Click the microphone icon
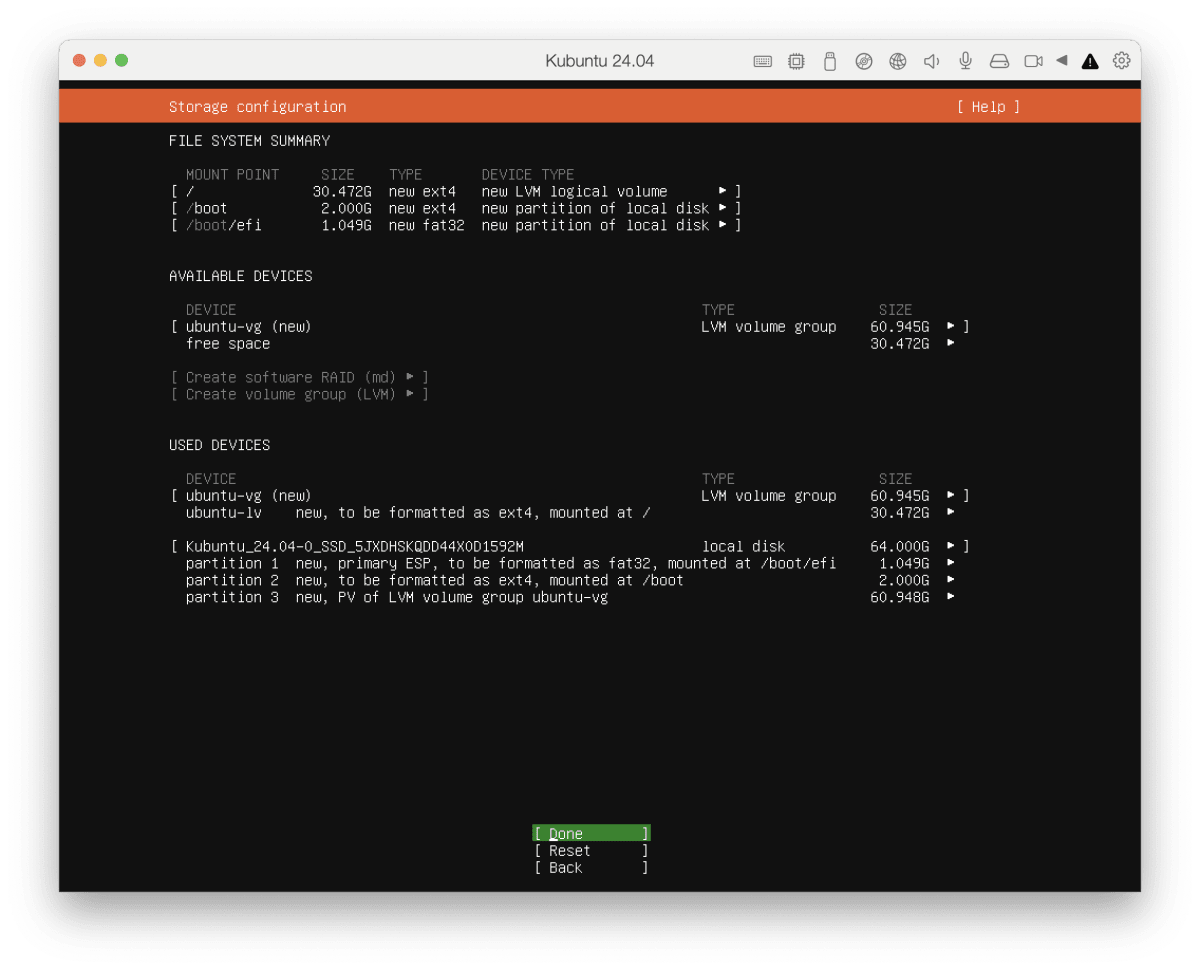Screen dimensions: 1200x970 pos(965,61)
